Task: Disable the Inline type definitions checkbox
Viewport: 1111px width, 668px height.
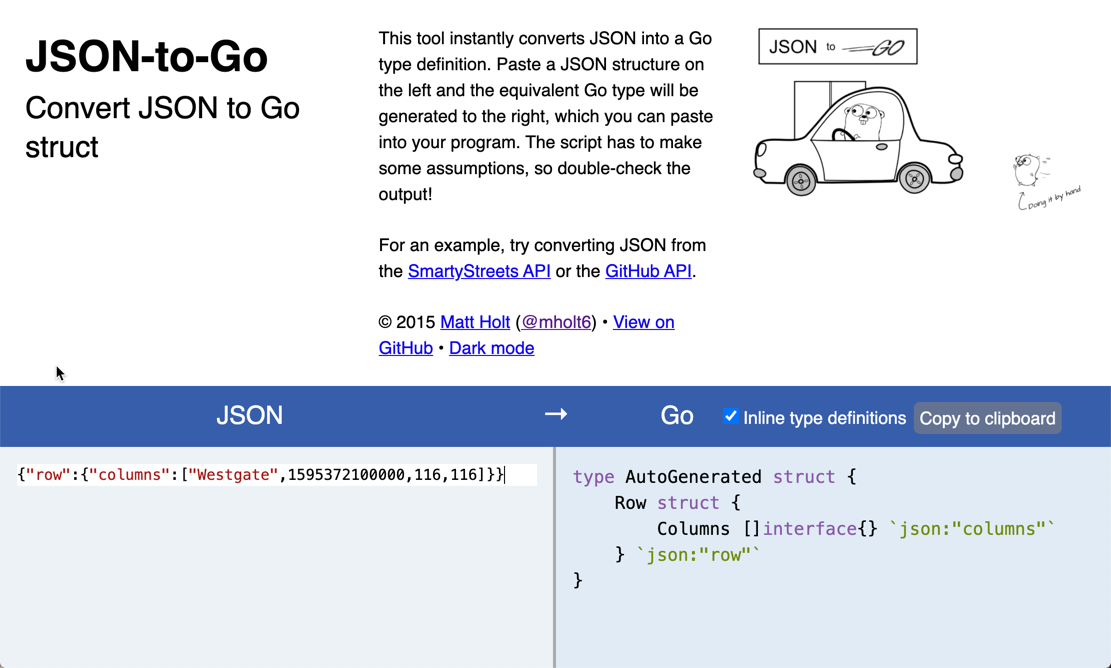Action: tap(730, 418)
